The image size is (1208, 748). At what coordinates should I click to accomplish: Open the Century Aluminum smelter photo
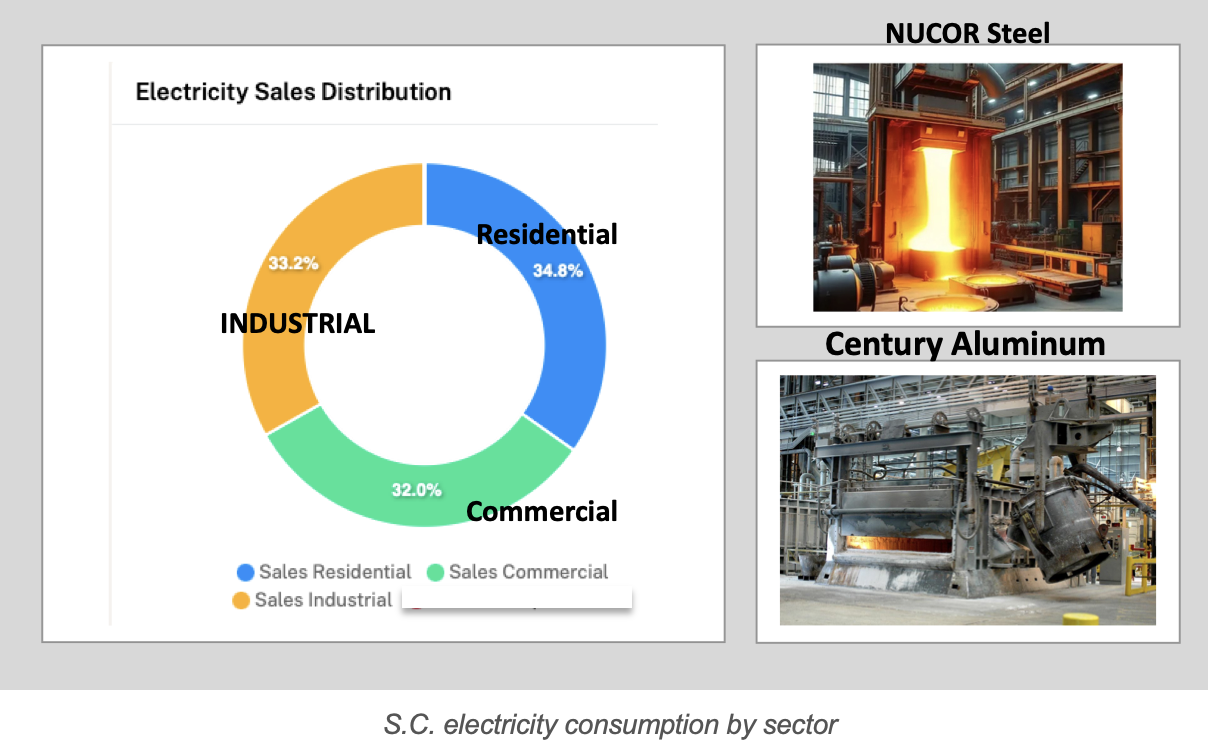(967, 500)
